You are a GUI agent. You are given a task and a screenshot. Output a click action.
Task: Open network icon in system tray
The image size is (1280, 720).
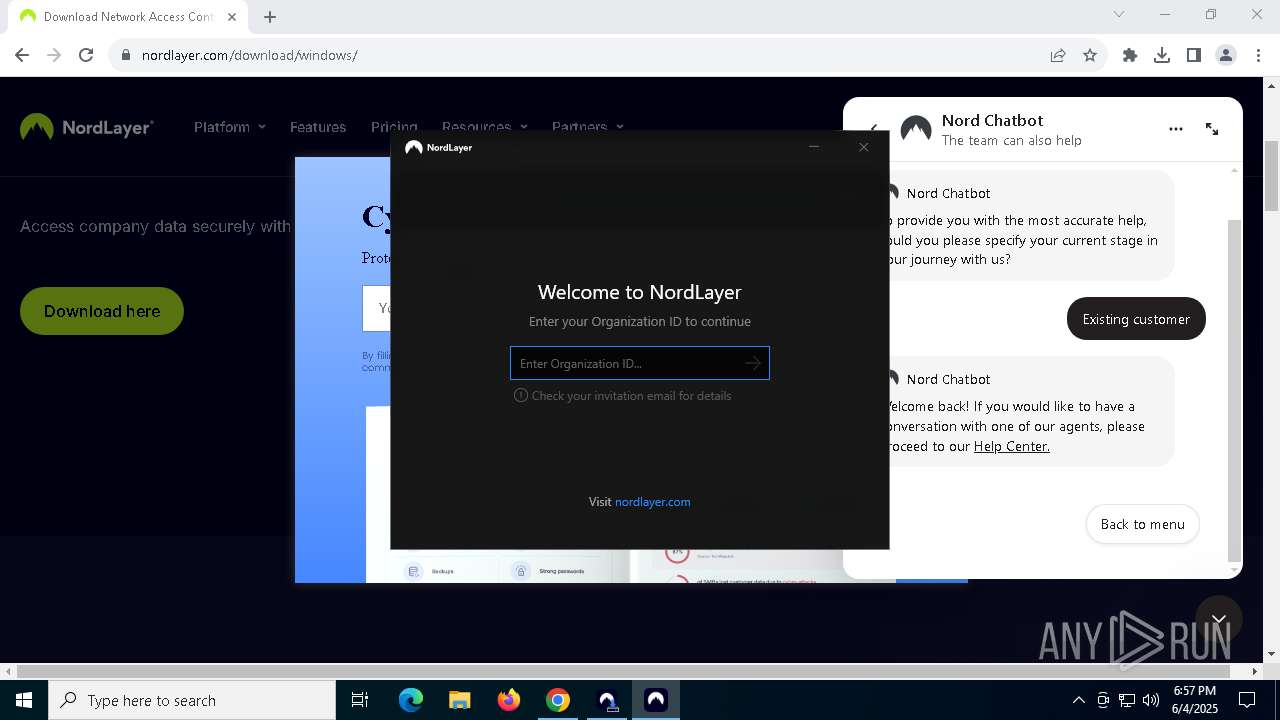click(x=1127, y=700)
